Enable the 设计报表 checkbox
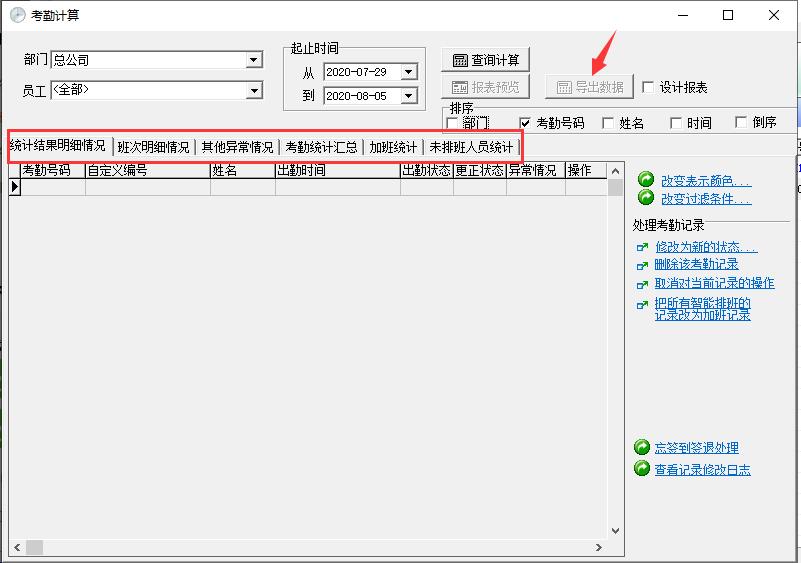Screen dimensions: 801x563 pyautogui.click(x=648, y=87)
